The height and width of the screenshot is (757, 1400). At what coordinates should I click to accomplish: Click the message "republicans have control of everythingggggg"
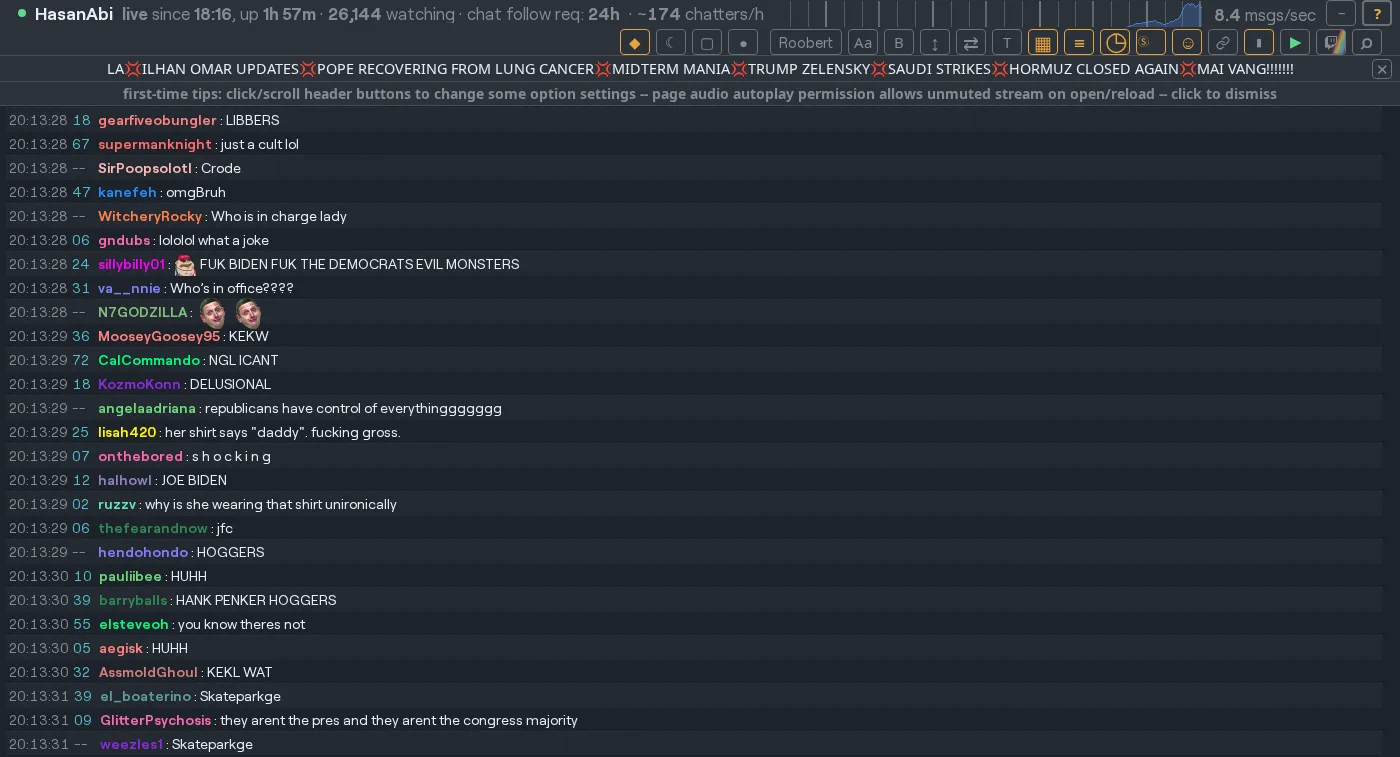pyautogui.click(x=353, y=408)
